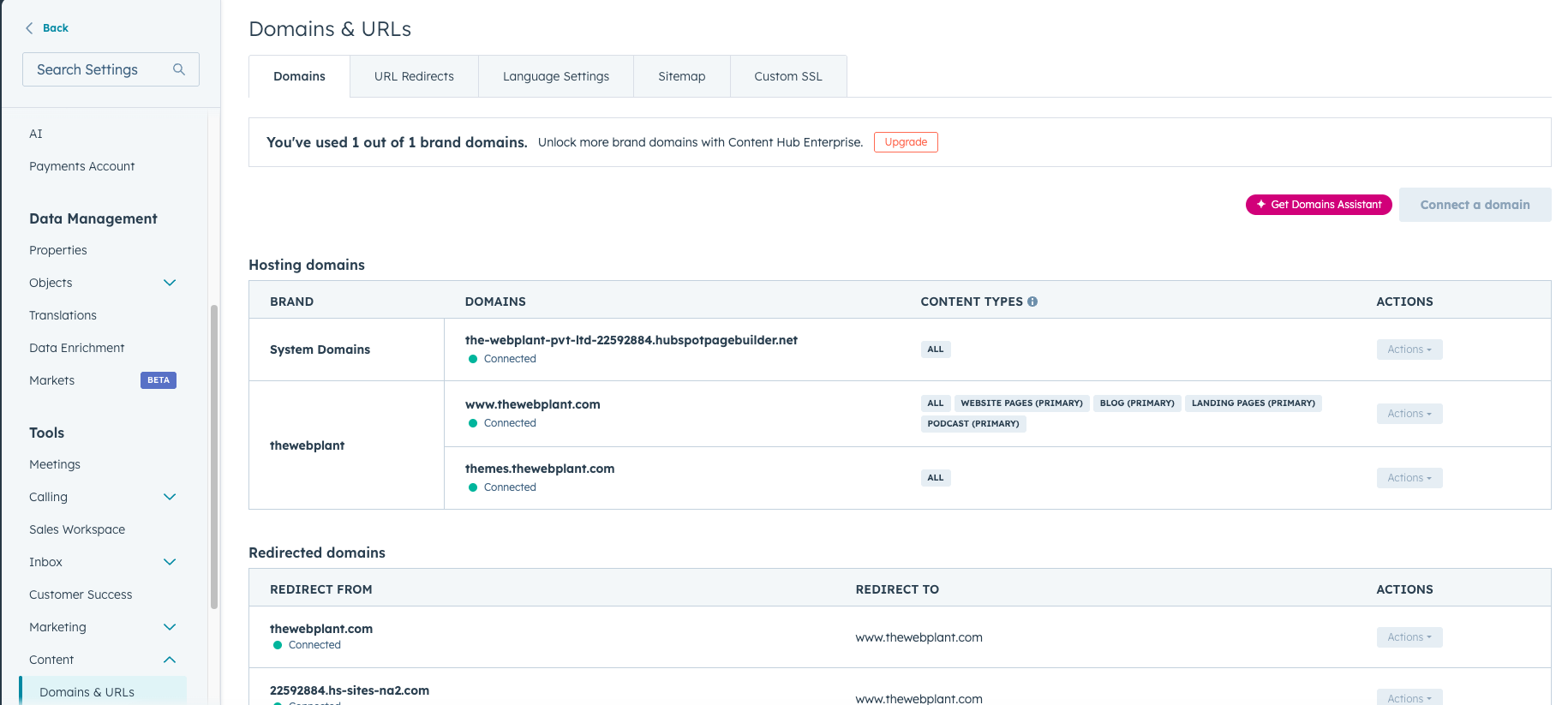Screen dimensions: 1568x705
Task: Switch to the URL Redirects tab
Action: click(x=414, y=76)
